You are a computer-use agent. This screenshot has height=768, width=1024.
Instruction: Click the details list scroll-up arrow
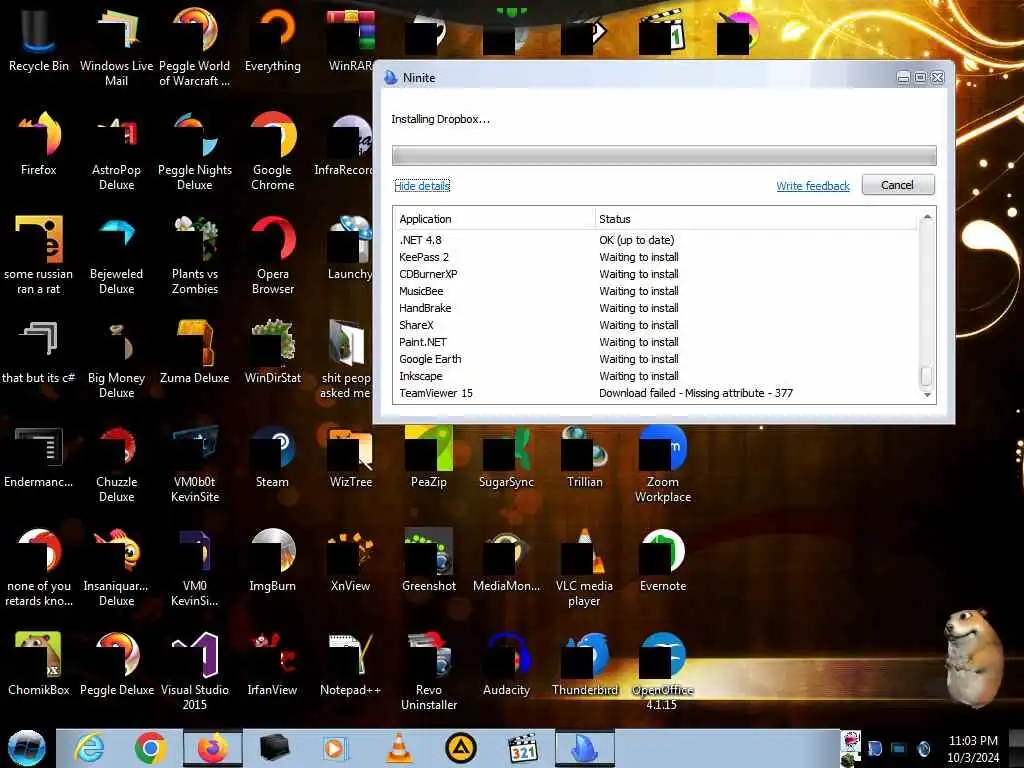point(927,217)
